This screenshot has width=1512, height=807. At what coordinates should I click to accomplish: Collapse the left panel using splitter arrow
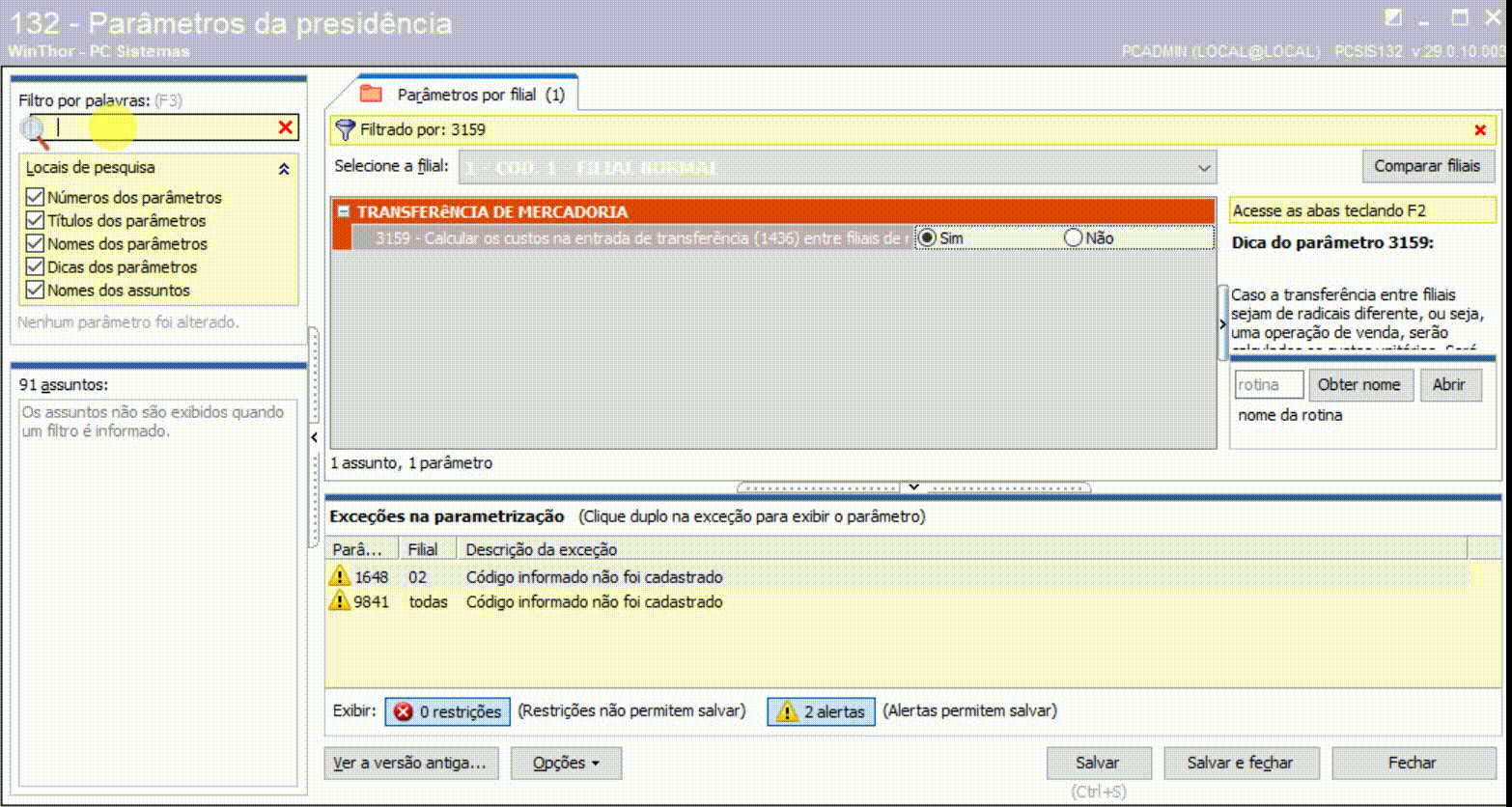click(314, 437)
